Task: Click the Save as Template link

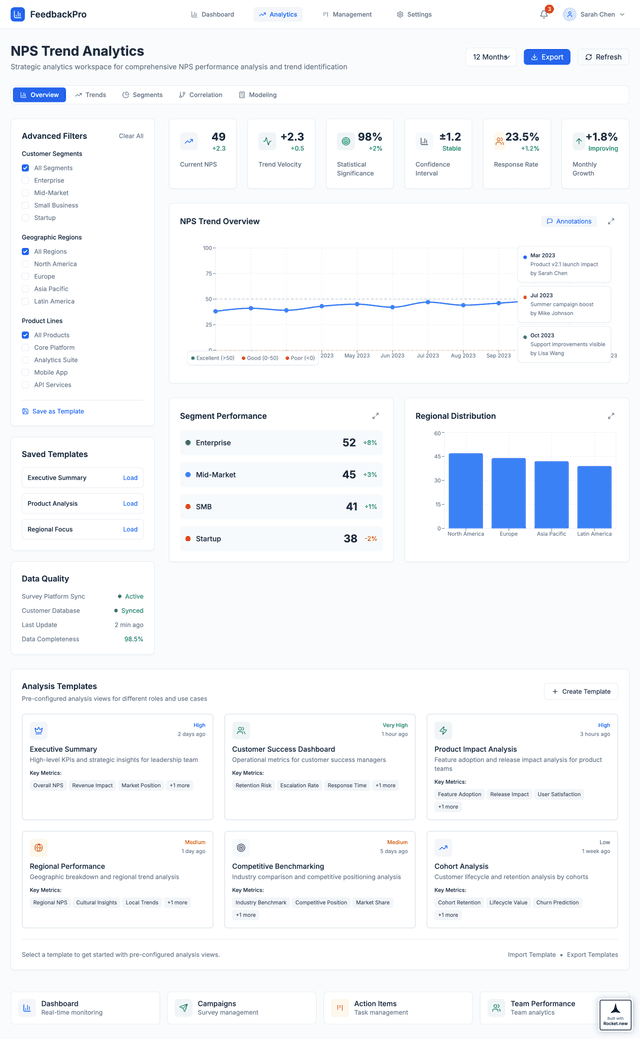Action: 53,411
